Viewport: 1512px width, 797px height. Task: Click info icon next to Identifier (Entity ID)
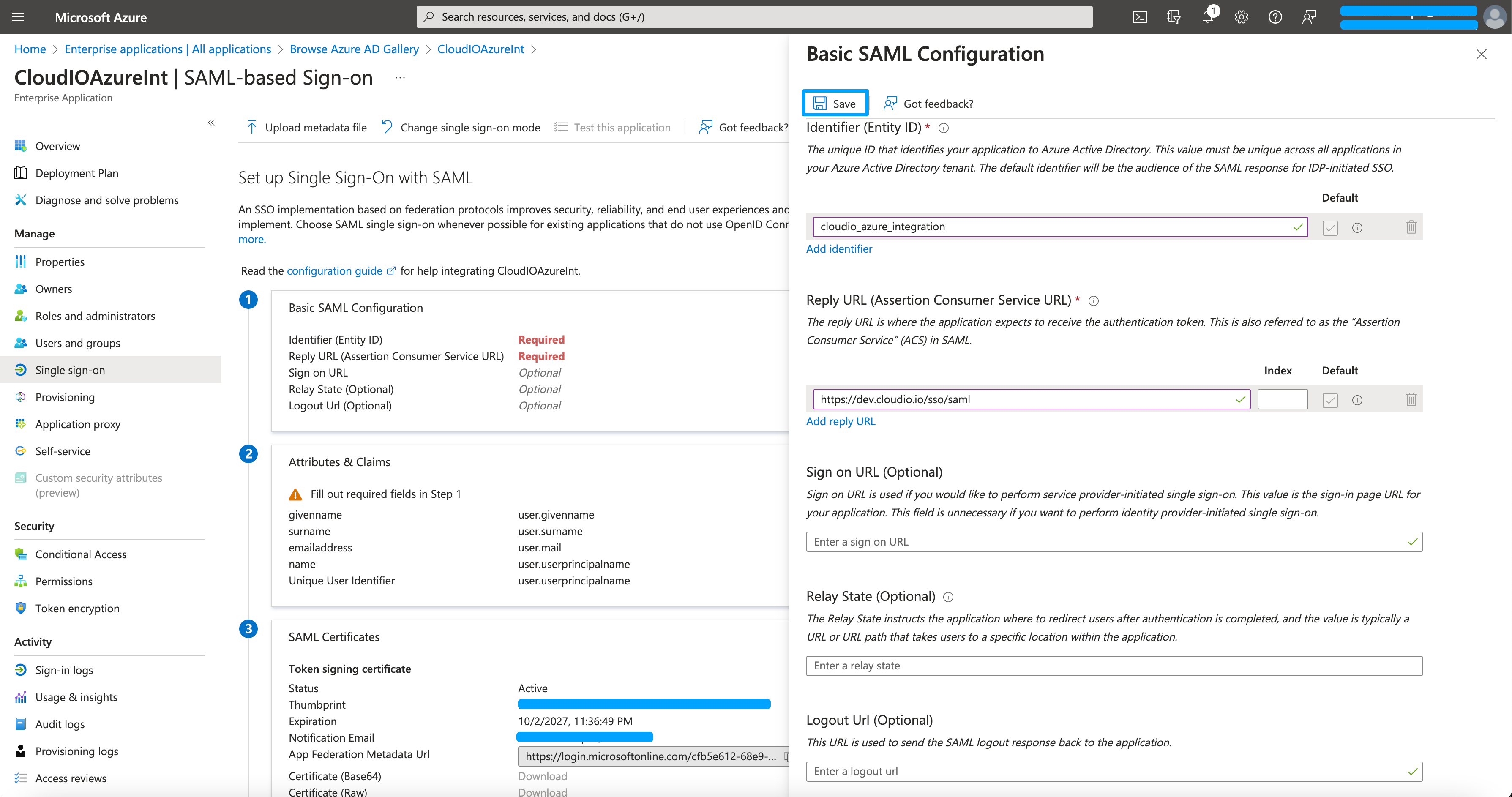point(944,128)
